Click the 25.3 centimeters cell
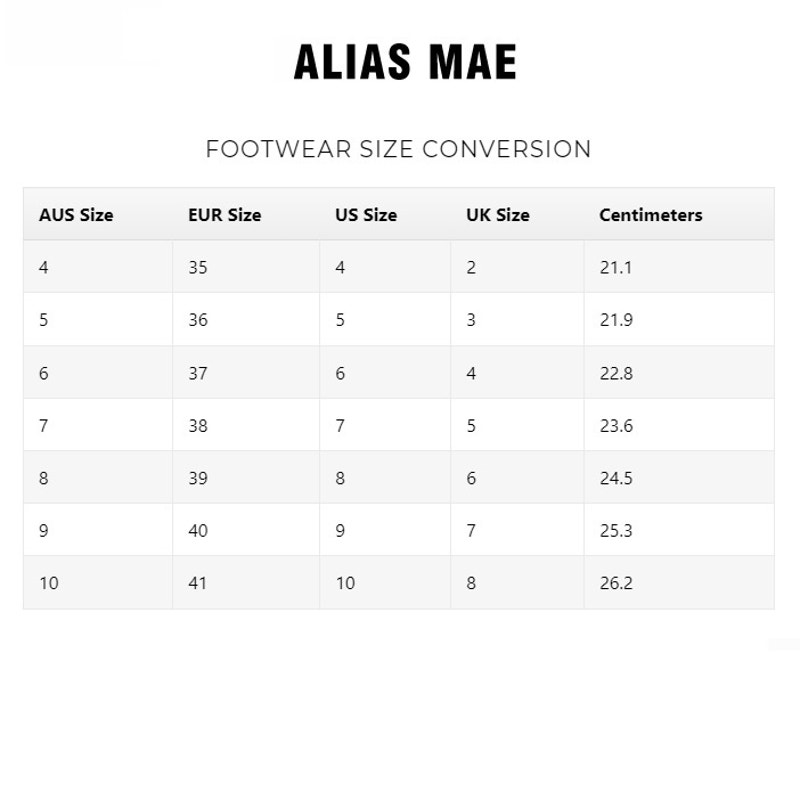The width and height of the screenshot is (800, 800). pyautogui.click(x=679, y=530)
